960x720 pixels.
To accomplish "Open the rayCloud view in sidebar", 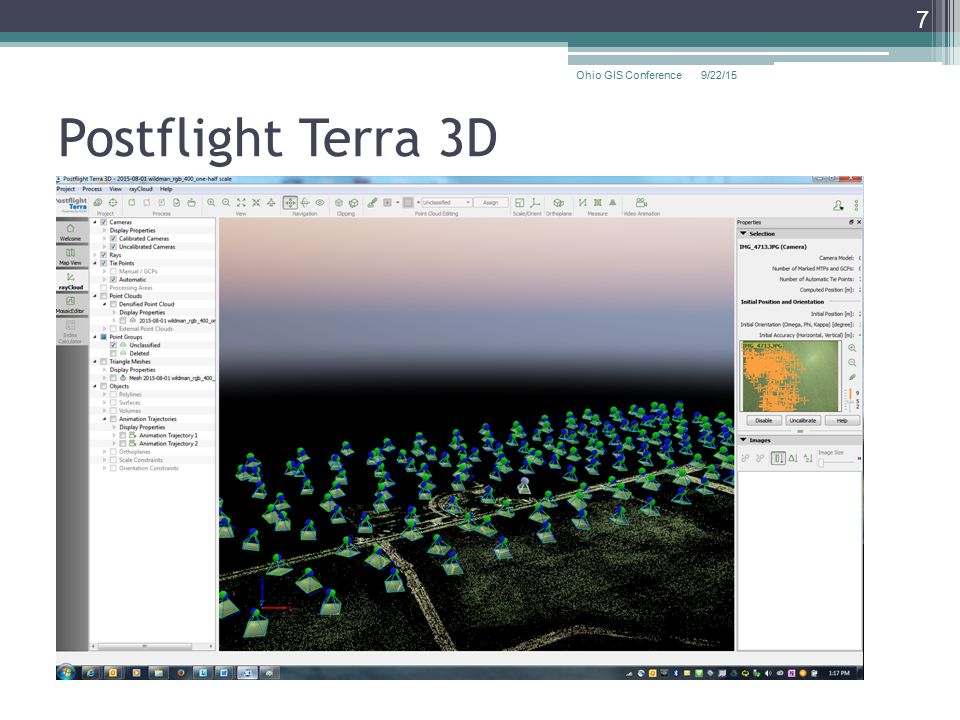I will (70, 281).
